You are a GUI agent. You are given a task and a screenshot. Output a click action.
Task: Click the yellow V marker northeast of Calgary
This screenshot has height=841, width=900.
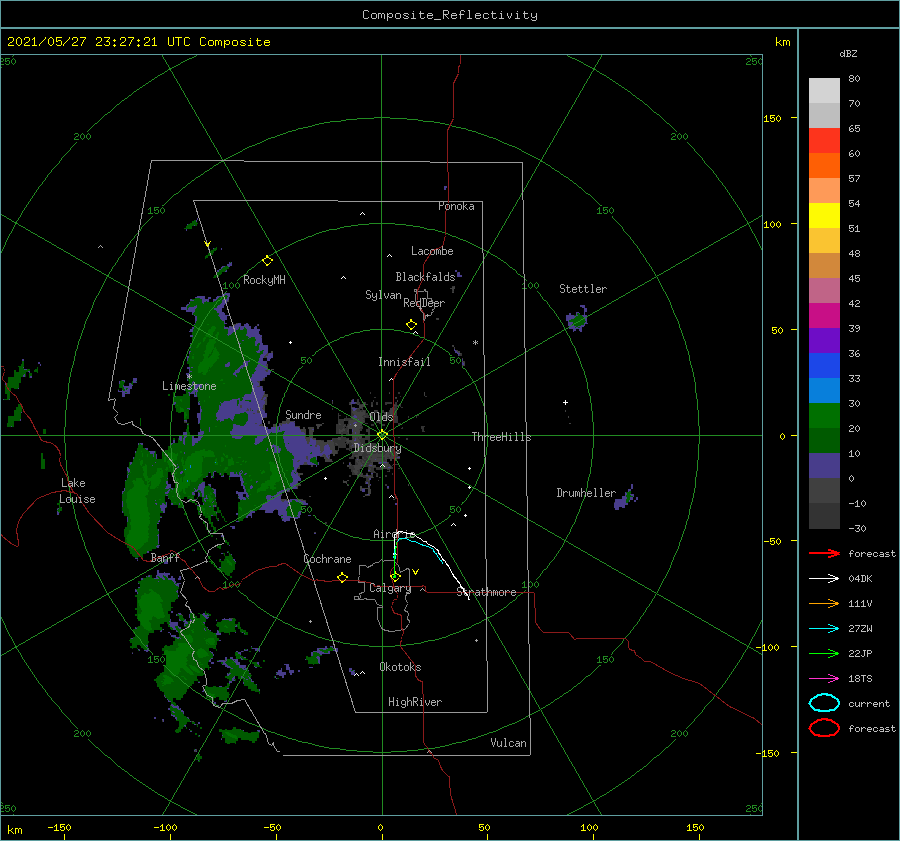click(416, 572)
